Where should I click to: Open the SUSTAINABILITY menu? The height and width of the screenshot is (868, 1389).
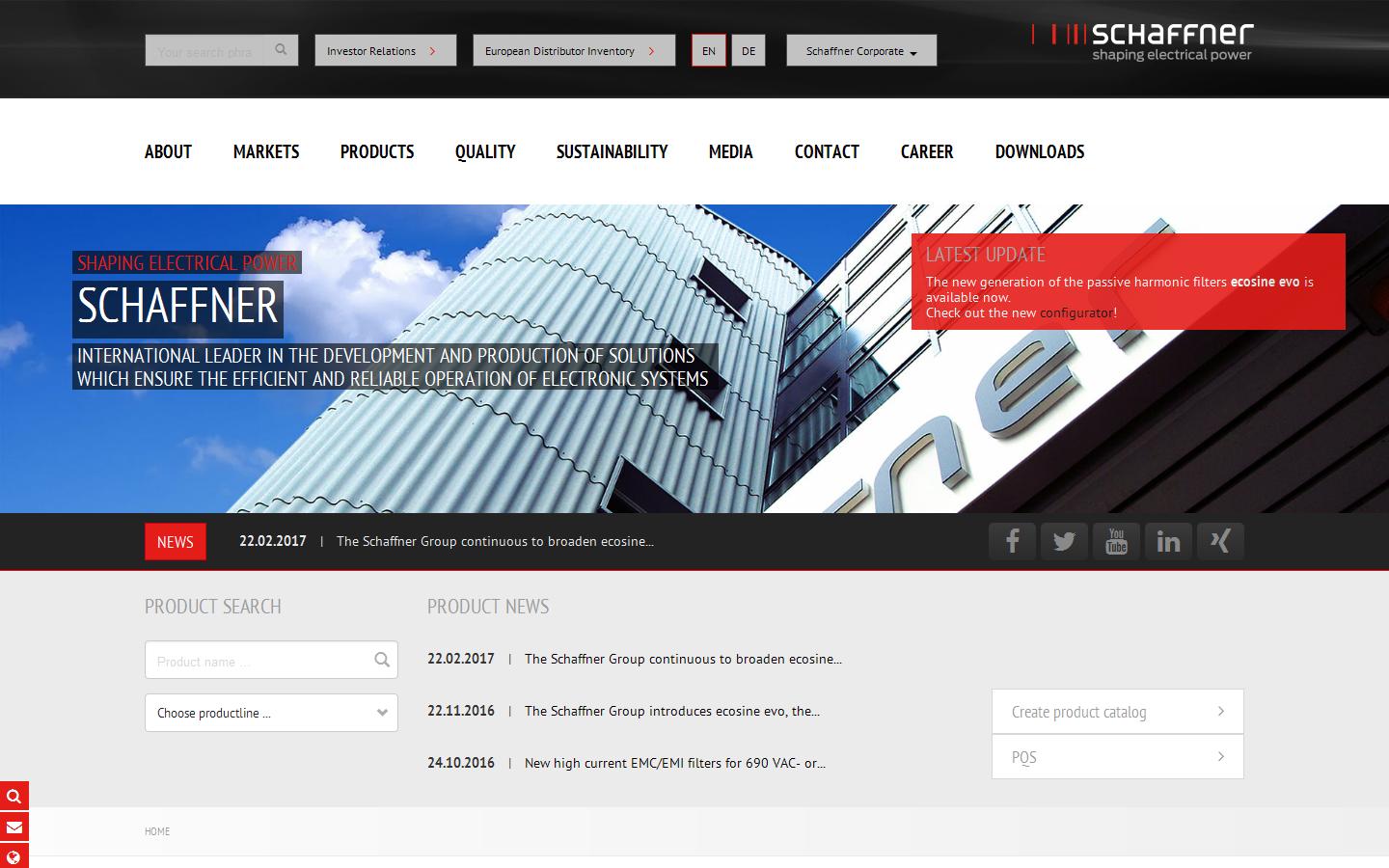pos(612,151)
